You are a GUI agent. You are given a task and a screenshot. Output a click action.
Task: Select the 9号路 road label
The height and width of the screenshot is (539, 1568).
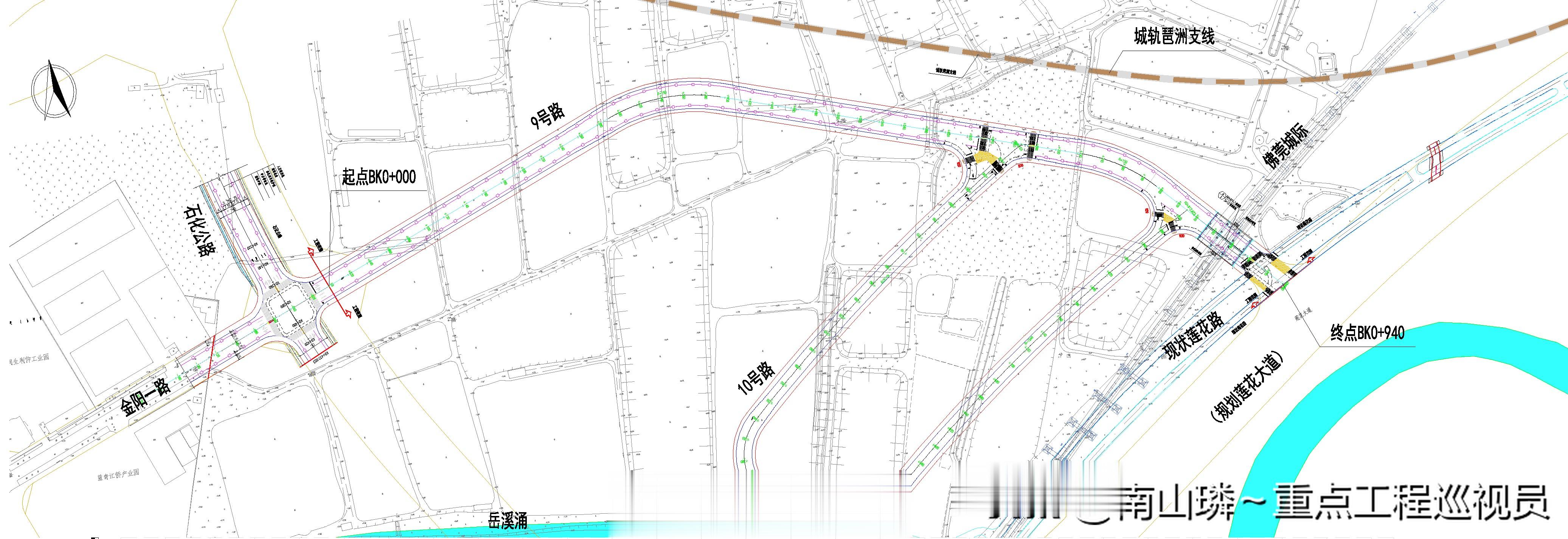coord(548,116)
